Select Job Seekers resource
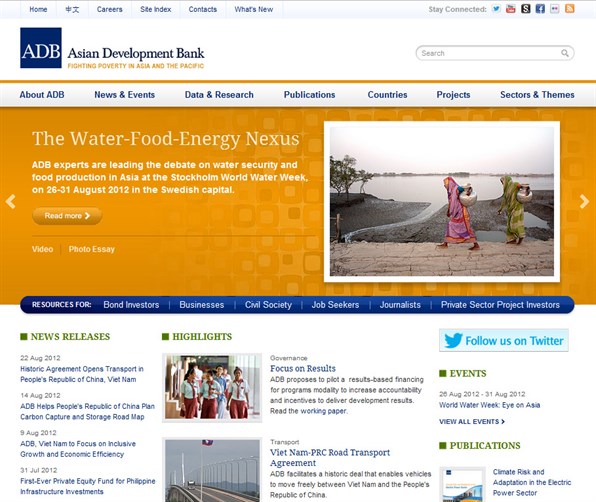The width and height of the screenshot is (596, 502). 335,305
